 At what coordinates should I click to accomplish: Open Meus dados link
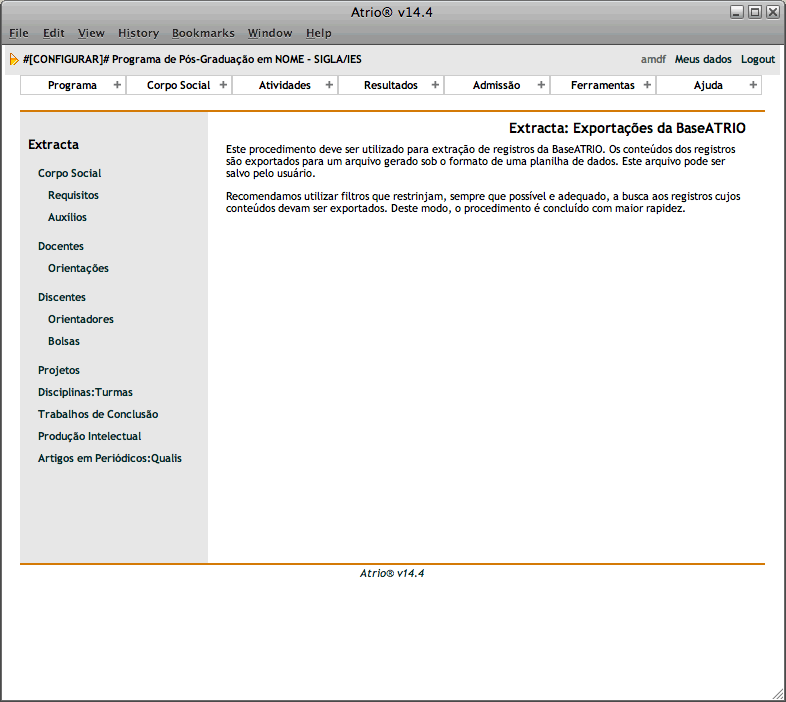(703, 59)
